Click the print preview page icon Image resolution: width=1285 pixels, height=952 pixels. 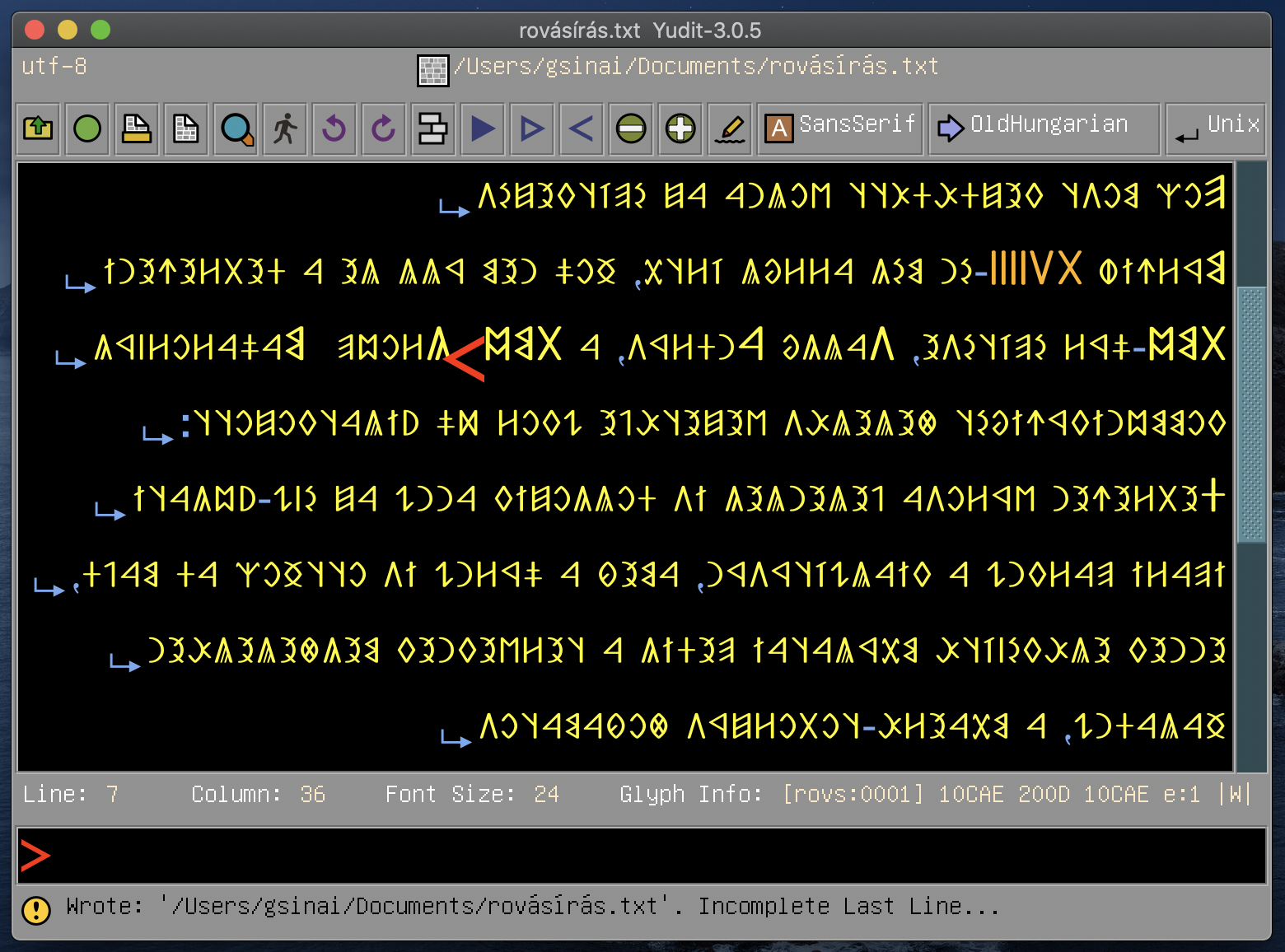point(186,128)
